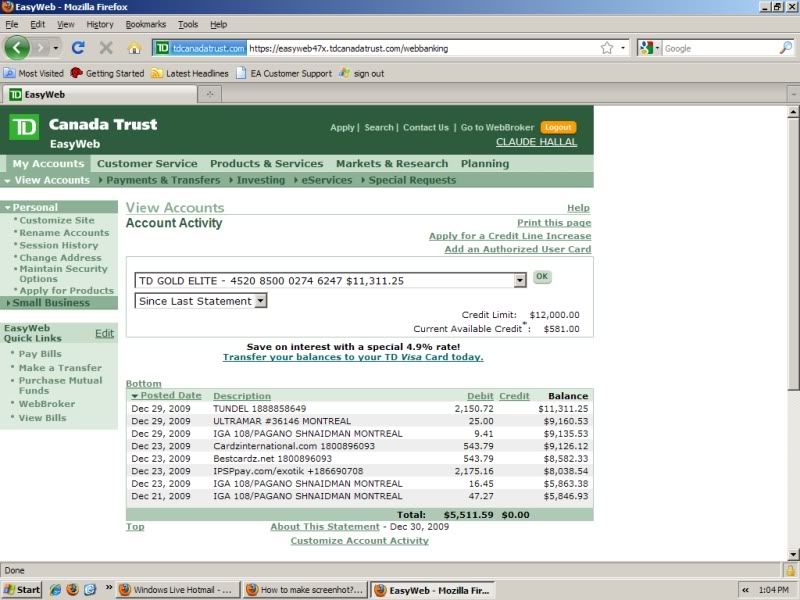Bookmark this page with the star icon
800x600 pixels.
[607, 48]
